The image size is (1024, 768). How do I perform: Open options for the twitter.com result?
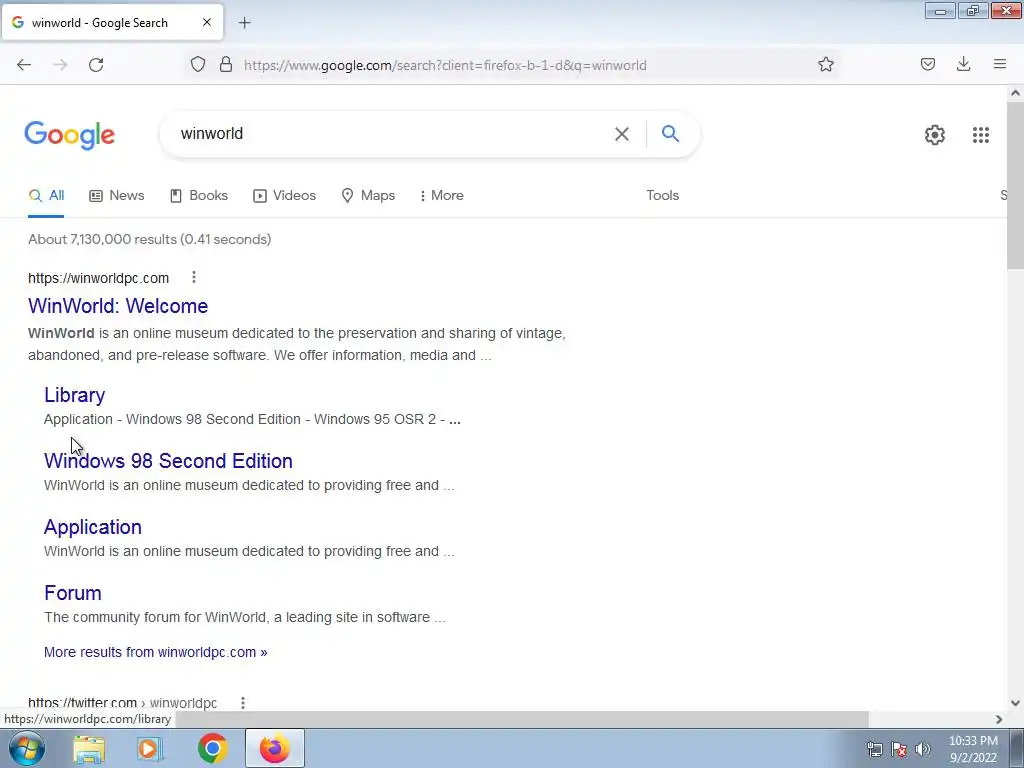pyautogui.click(x=243, y=703)
